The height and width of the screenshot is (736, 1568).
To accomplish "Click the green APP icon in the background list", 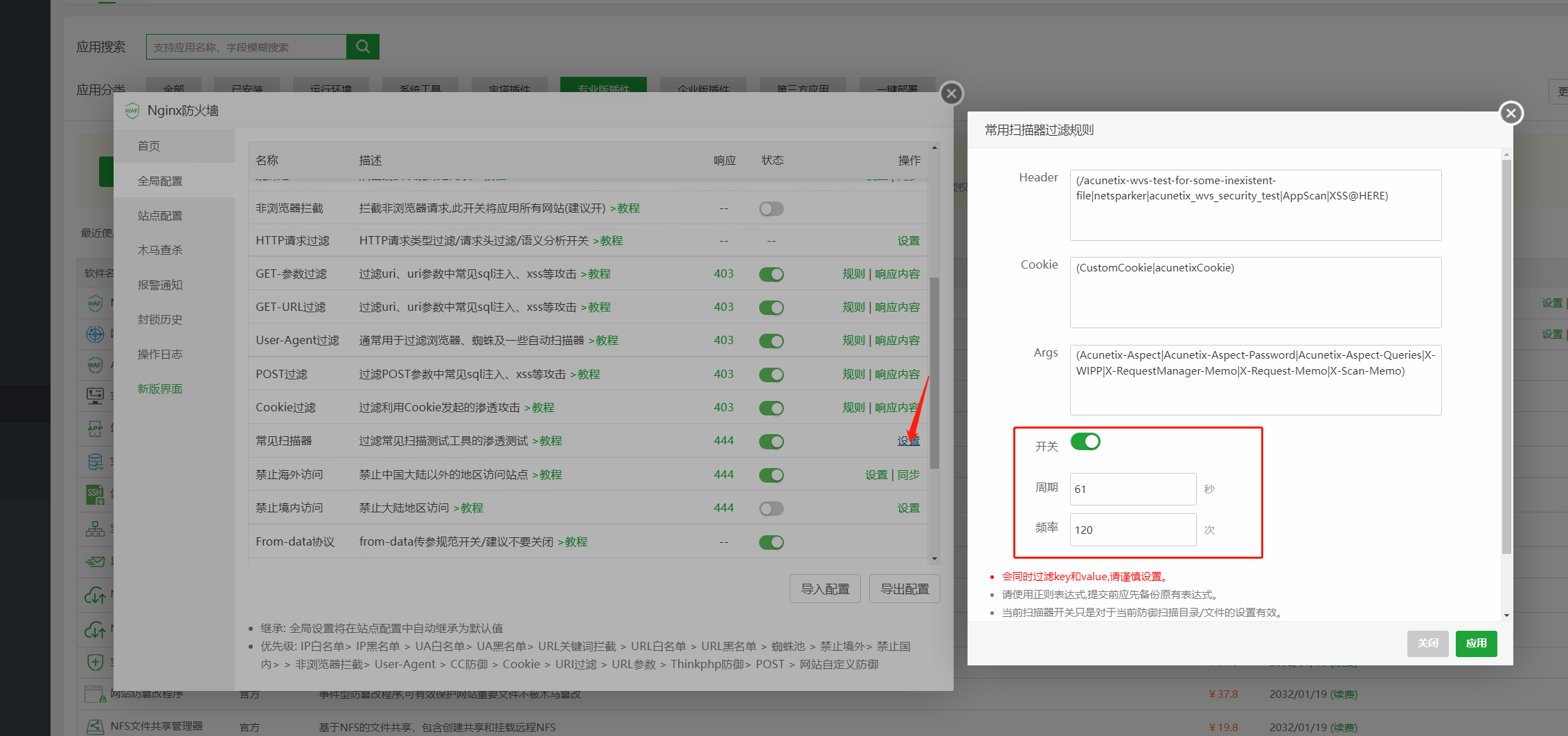I will (x=95, y=429).
